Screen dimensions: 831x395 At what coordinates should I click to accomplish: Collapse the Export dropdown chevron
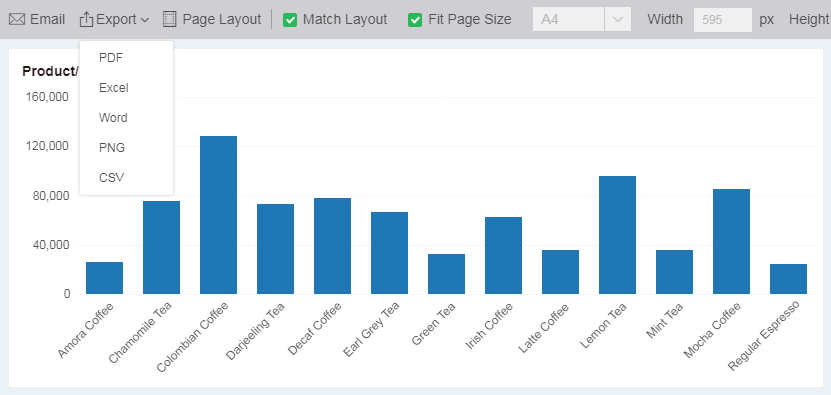pyautogui.click(x=145, y=20)
